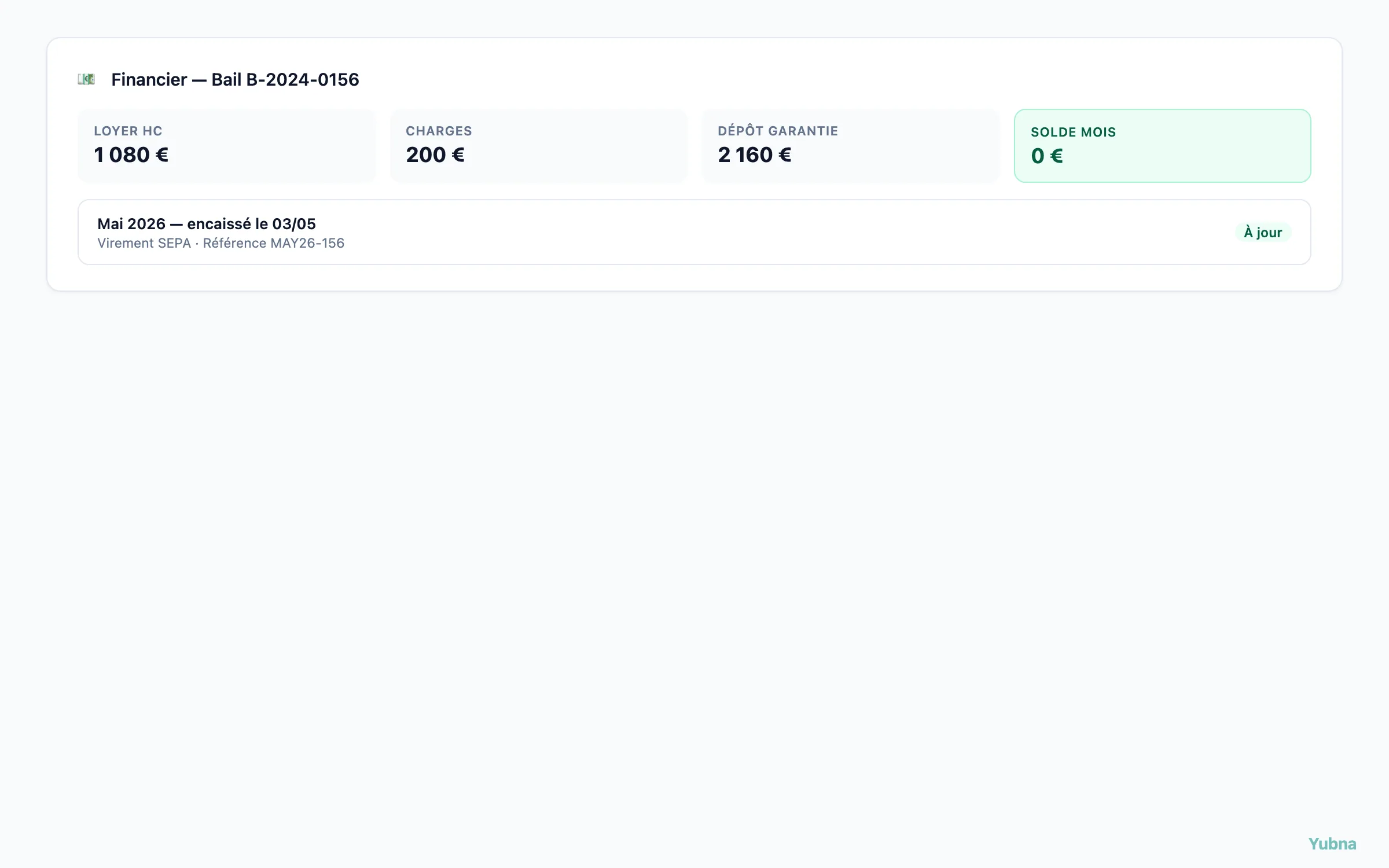Open the Charges 200 € card

[538, 146]
